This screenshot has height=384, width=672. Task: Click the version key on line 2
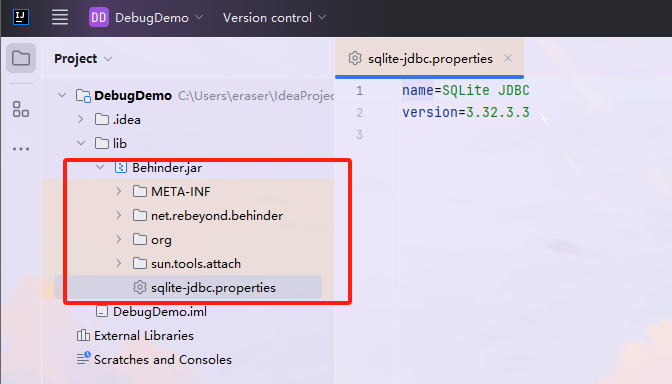click(x=430, y=112)
